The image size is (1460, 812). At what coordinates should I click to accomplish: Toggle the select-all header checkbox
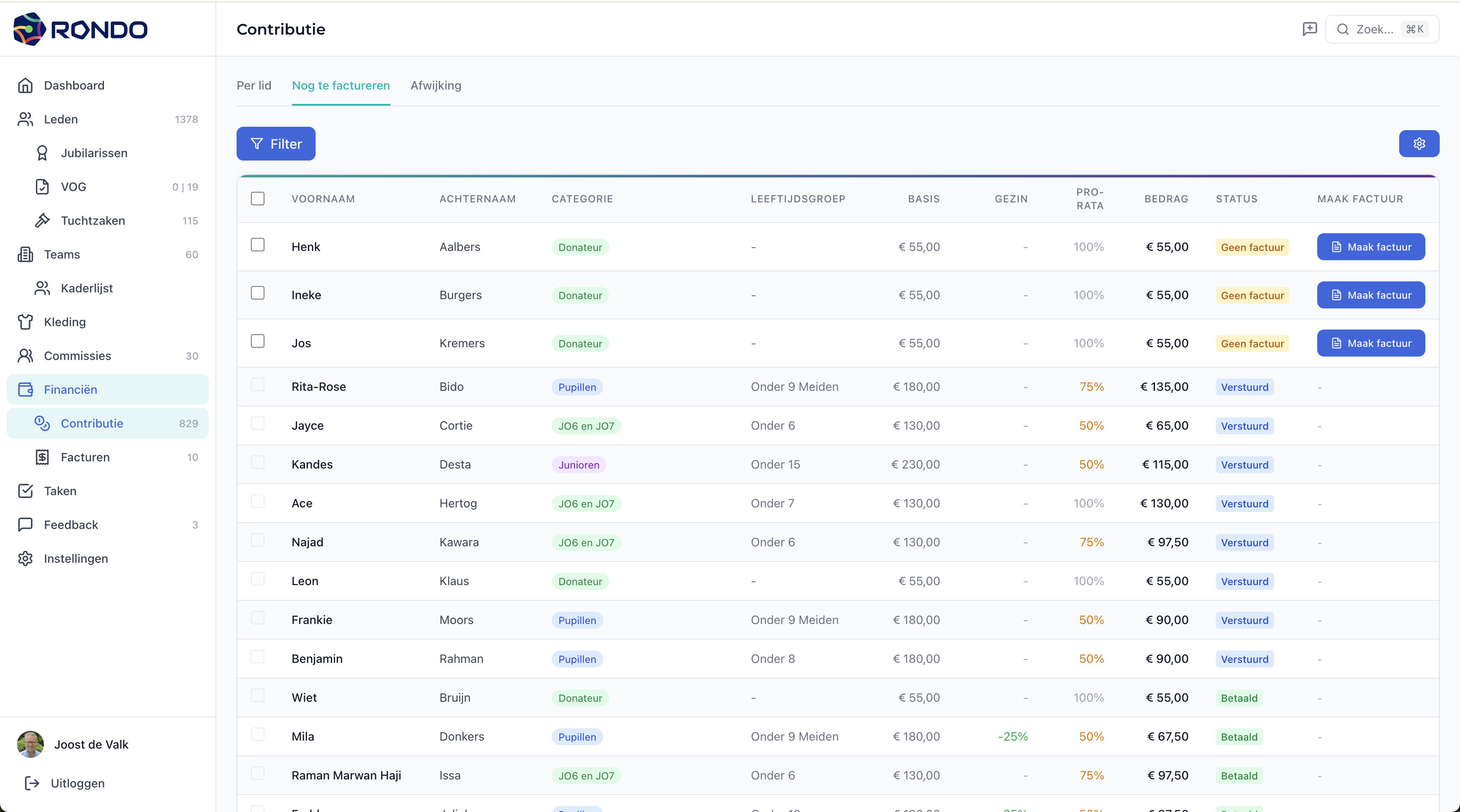pyautogui.click(x=257, y=198)
